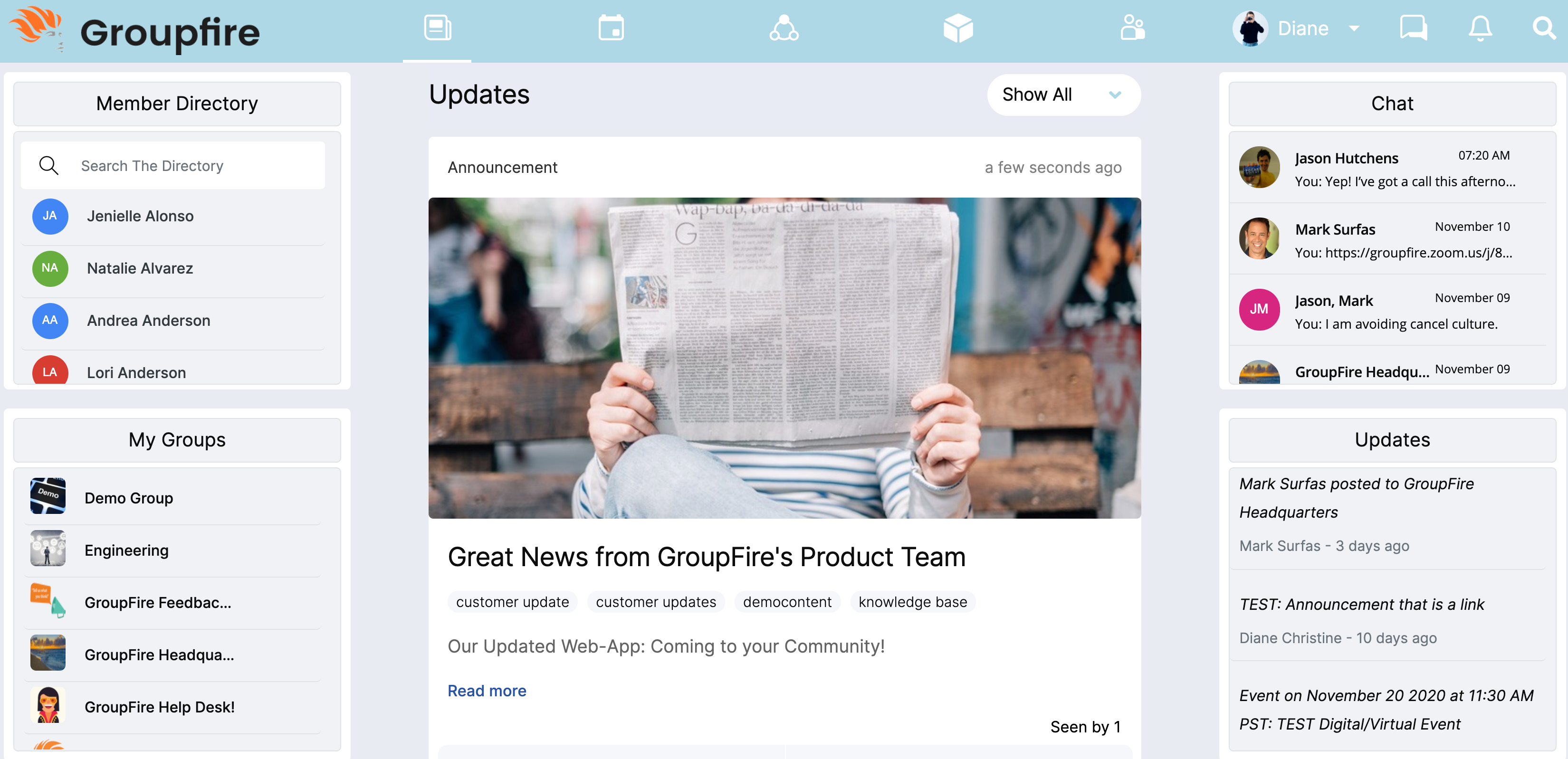Viewport: 1568px width, 759px height.
Task: Open the notifications bell
Action: click(x=1480, y=28)
